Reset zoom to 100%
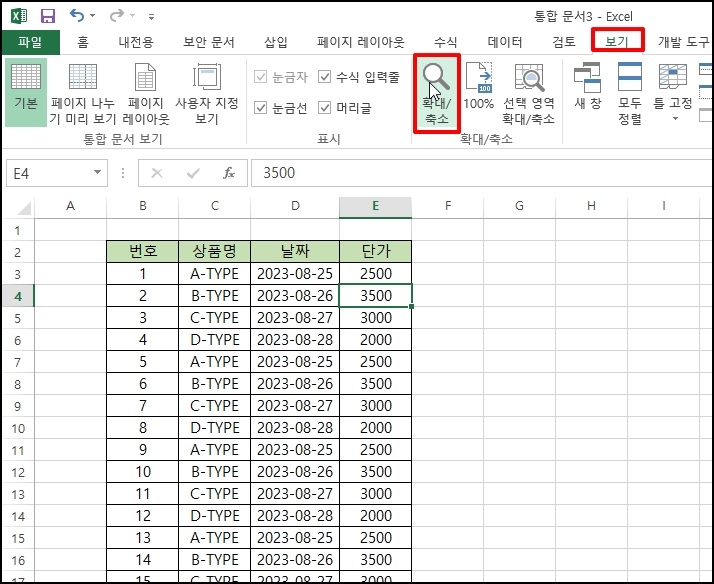The image size is (714, 584). click(x=479, y=86)
